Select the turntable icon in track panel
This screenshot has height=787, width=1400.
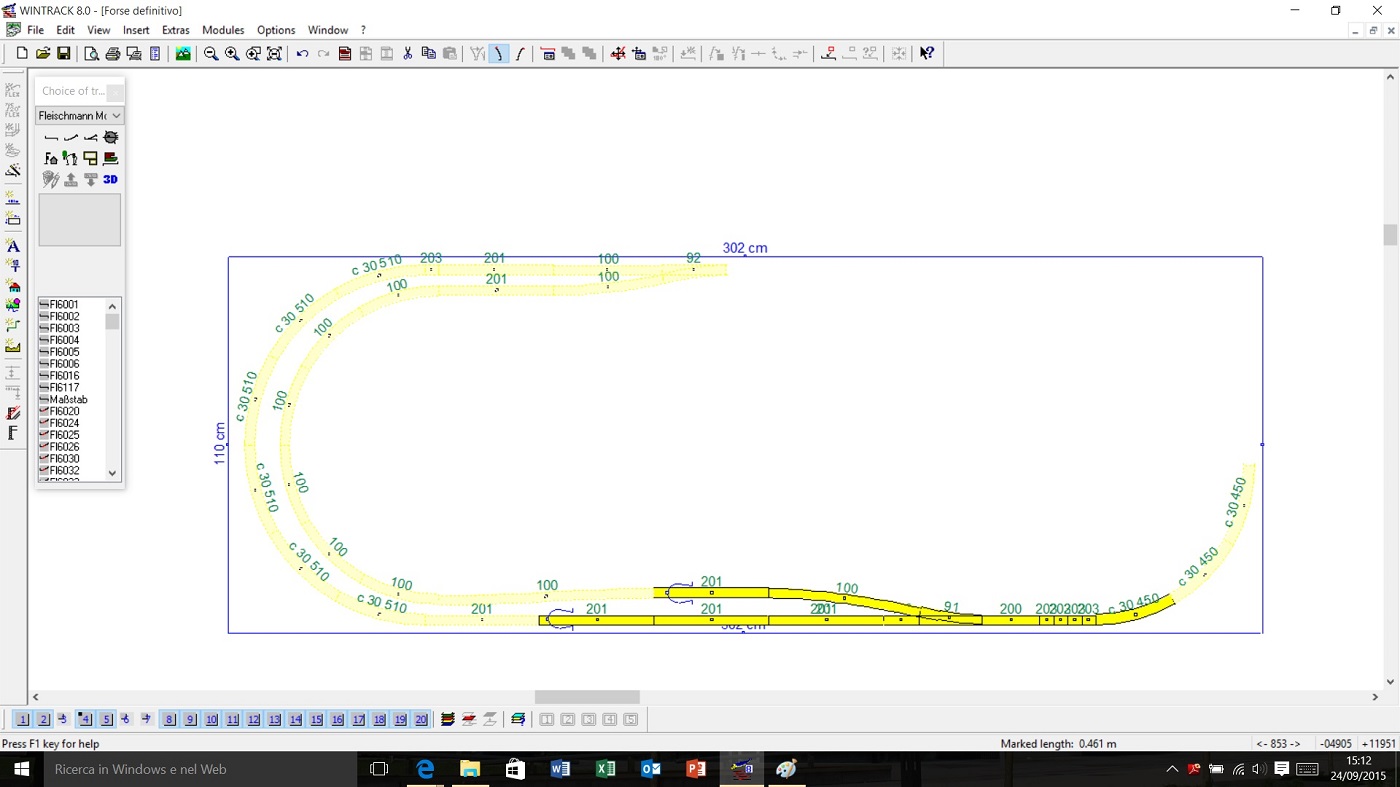[x=110, y=138]
